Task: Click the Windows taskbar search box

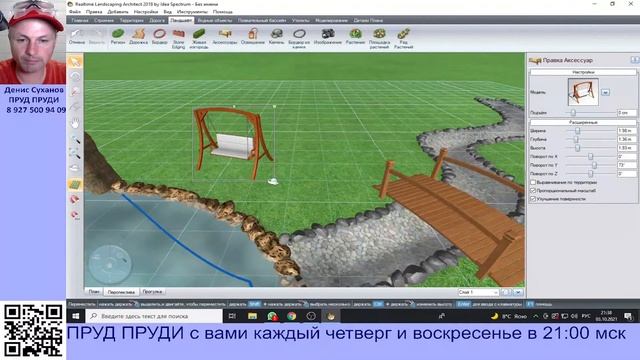Action: [154, 316]
